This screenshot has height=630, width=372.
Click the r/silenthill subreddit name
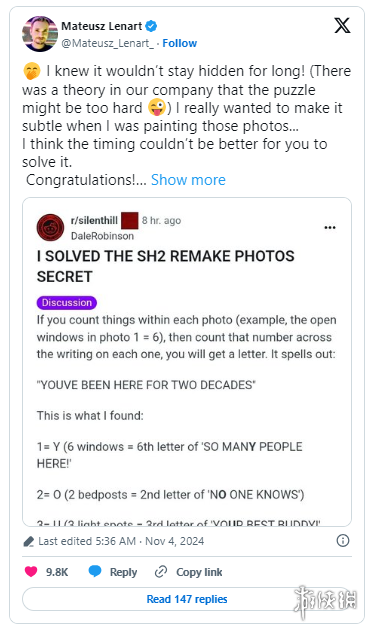point(94,221)
